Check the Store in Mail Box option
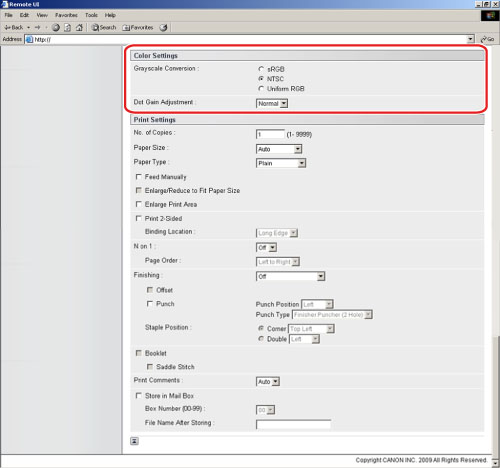 139,396
